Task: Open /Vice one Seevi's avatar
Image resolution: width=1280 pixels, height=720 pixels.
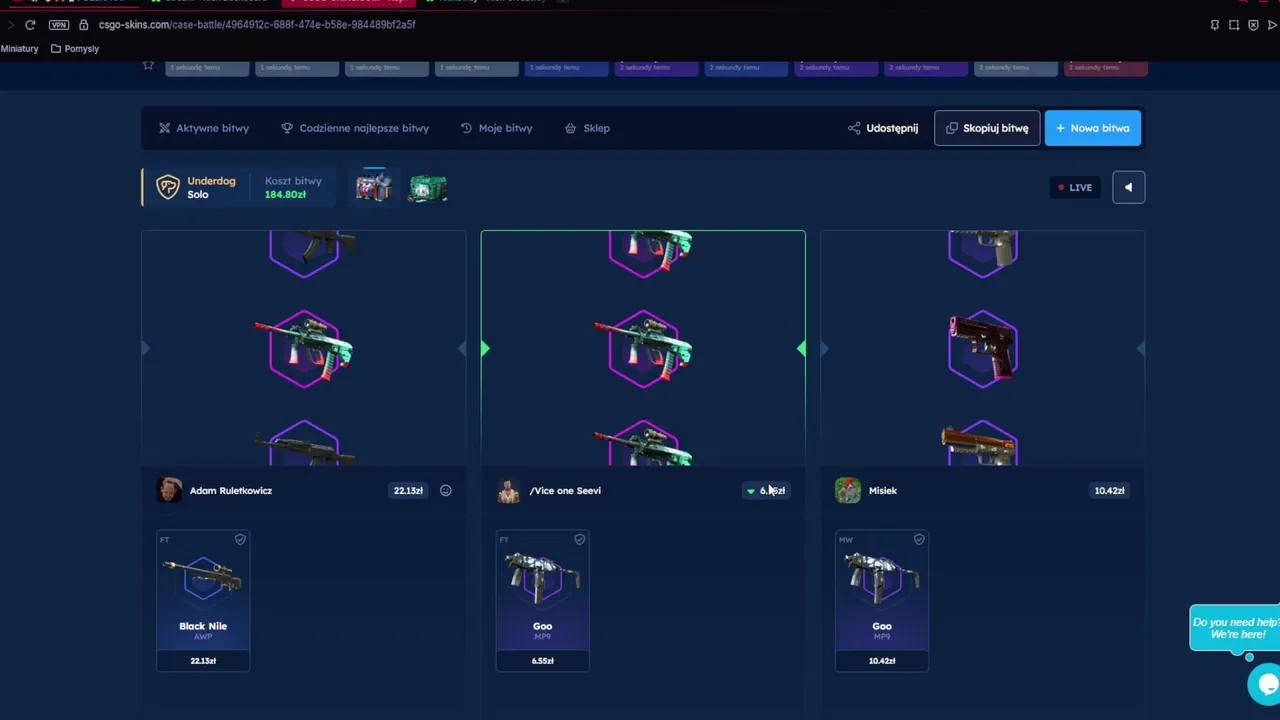Action: 508,490
